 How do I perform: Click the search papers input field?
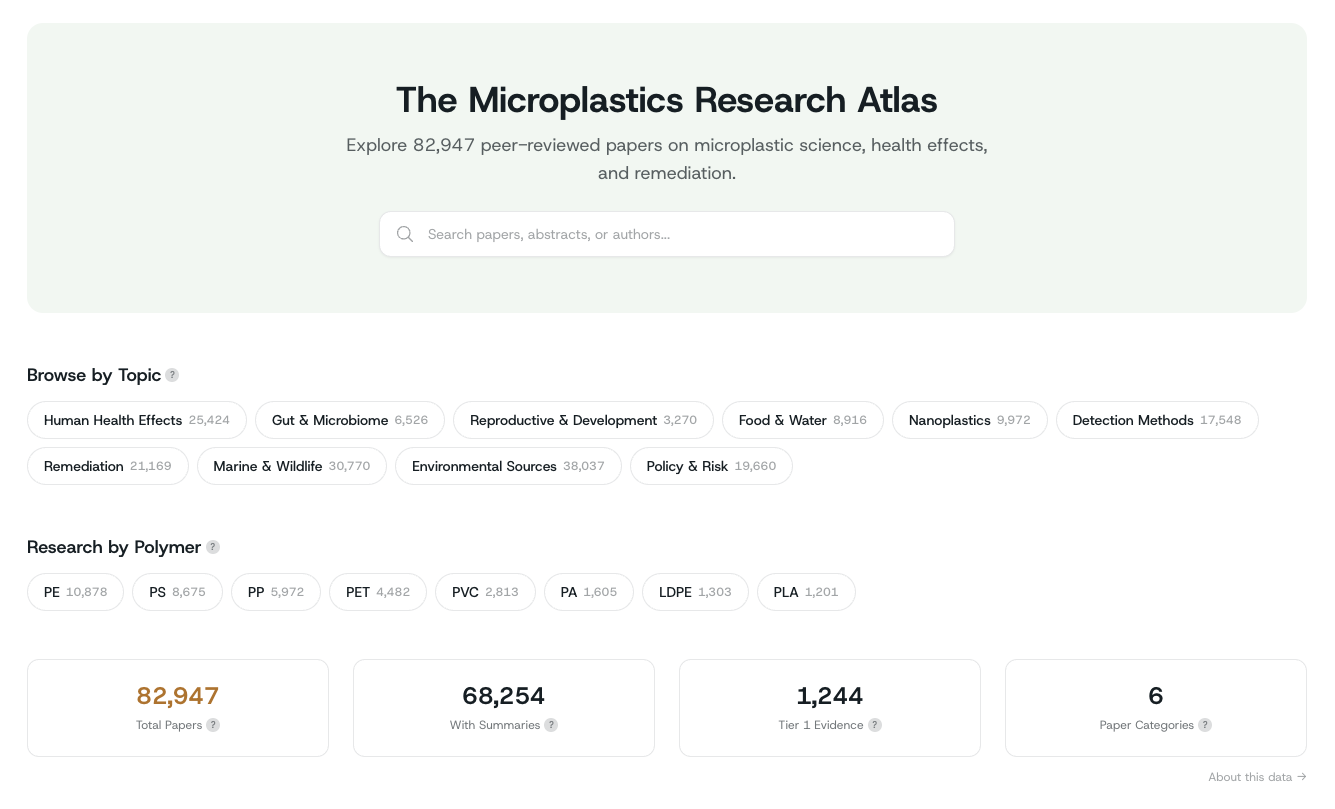(680, 234)
